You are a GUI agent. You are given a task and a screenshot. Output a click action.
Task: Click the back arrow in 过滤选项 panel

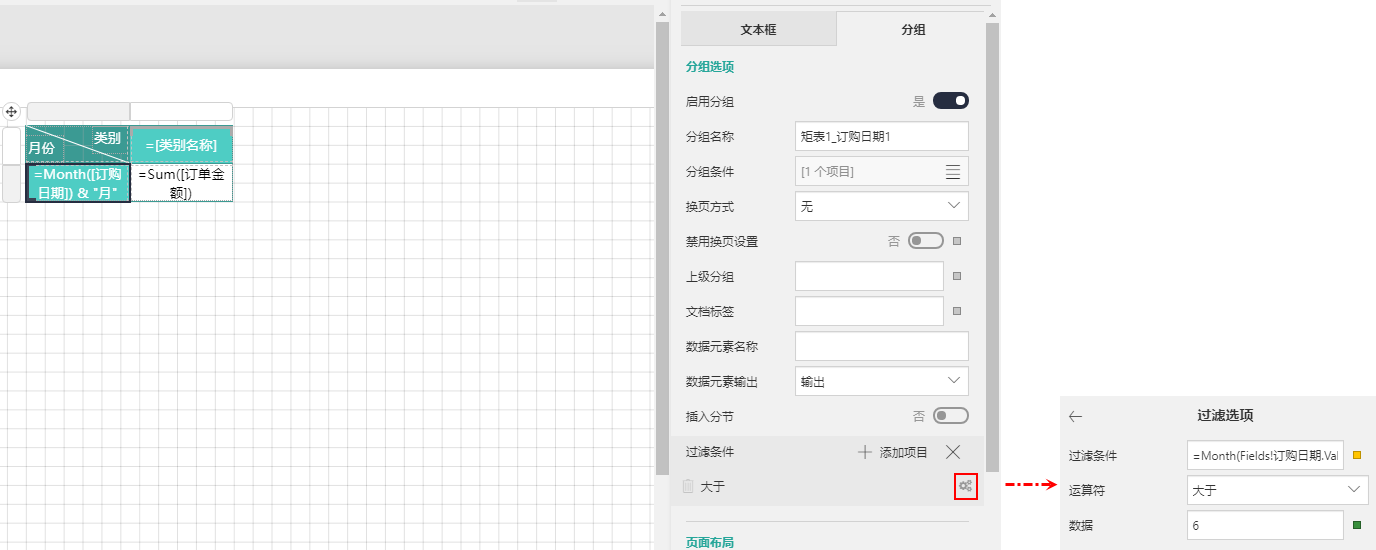coord(1076,416)
